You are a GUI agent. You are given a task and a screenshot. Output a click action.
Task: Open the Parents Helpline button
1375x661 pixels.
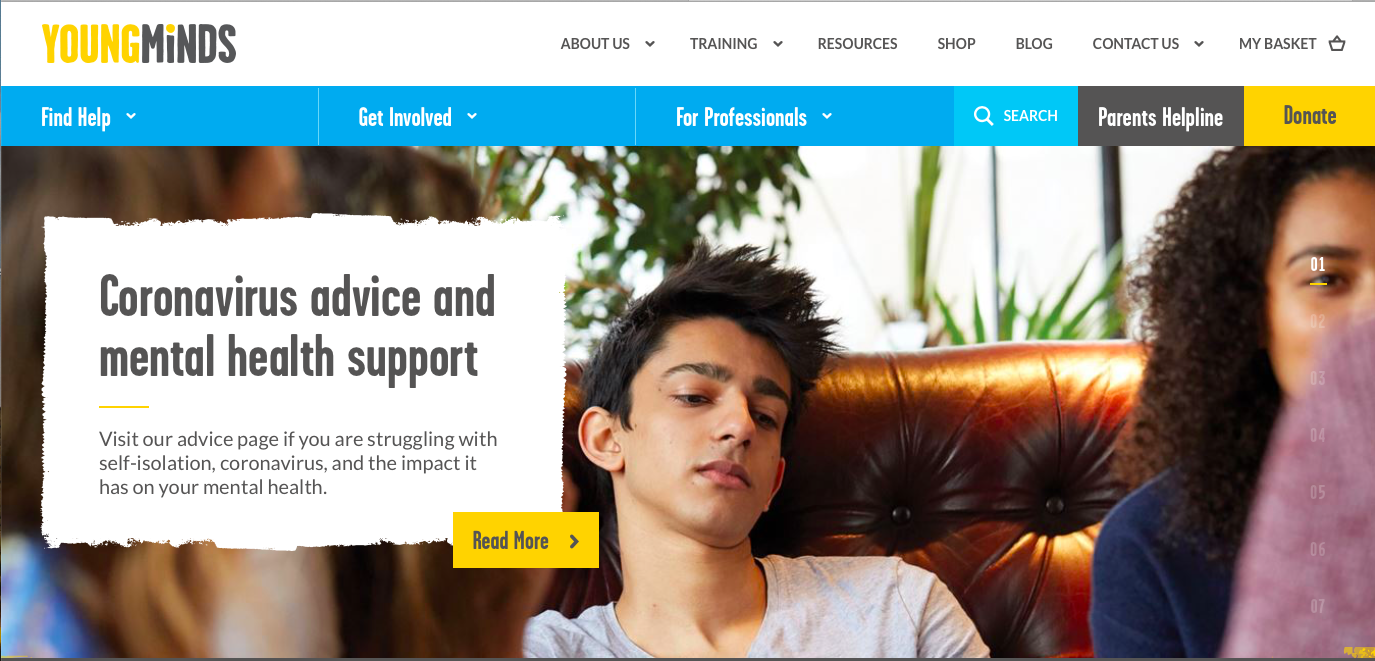1161,116
